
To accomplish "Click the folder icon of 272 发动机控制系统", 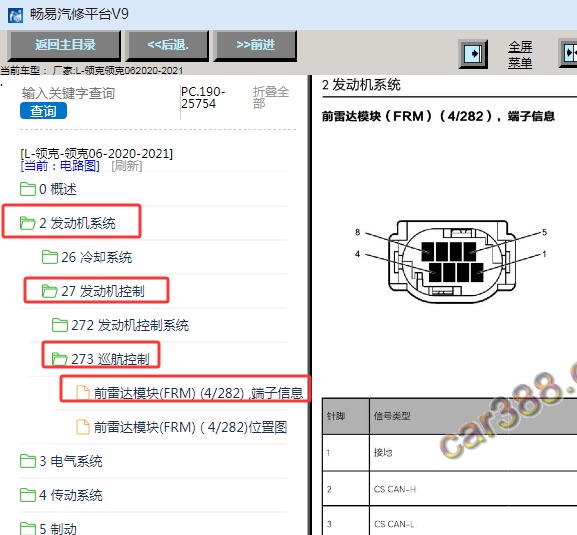I will [60, 325].
